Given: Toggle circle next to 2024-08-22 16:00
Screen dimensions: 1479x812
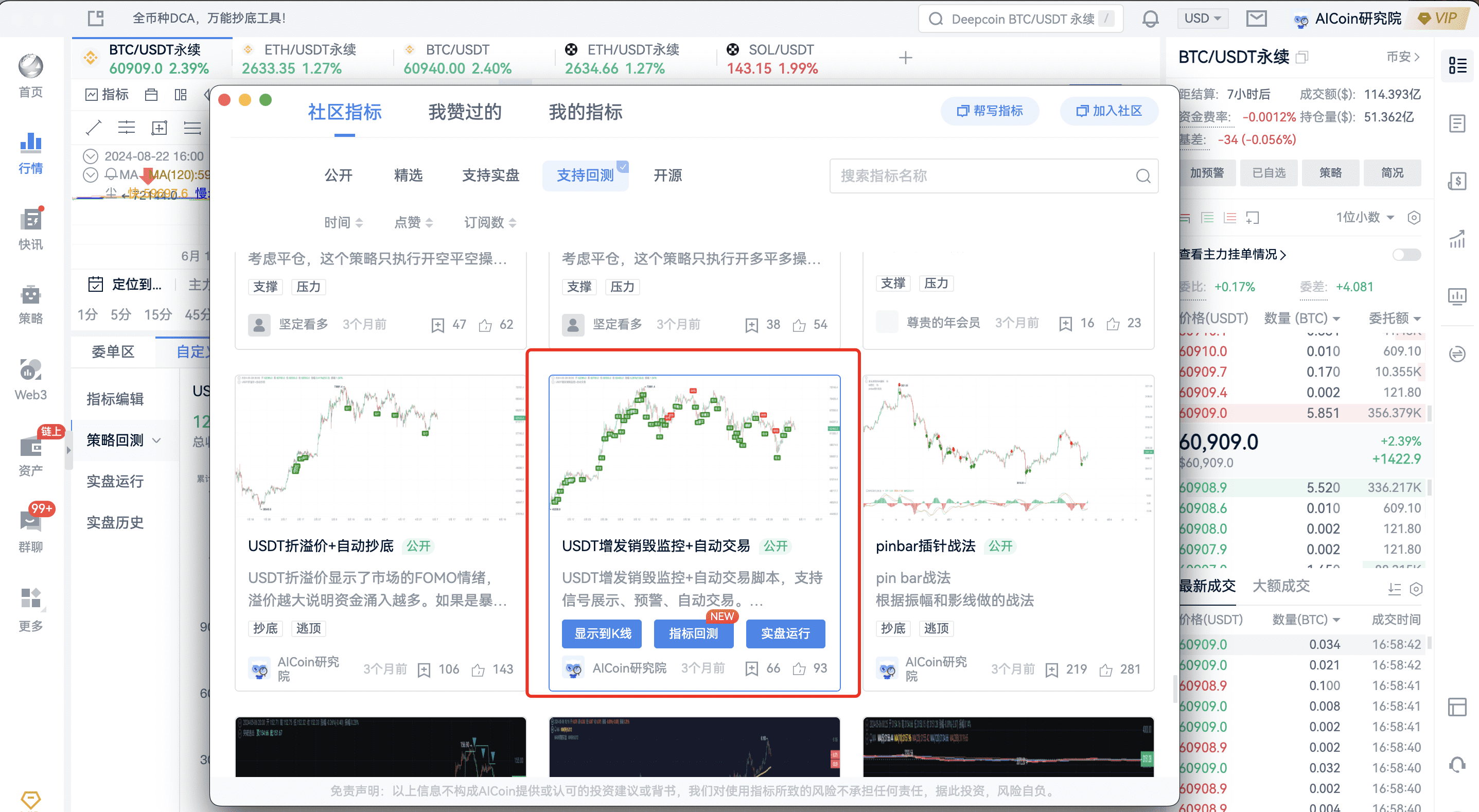Looking at the screenshot, I should pos(91,156).
